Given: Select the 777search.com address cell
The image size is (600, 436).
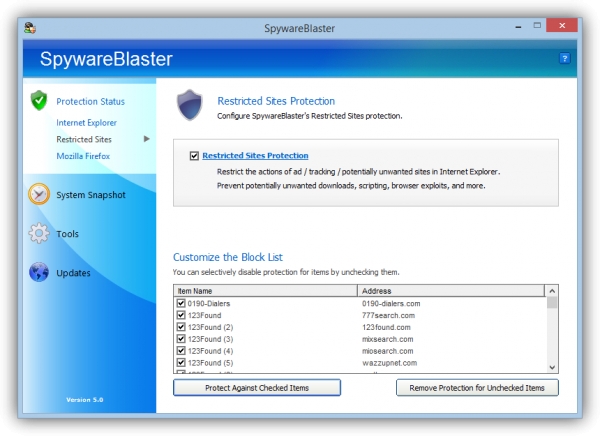Looking at the screenshot, I should pyautogui.click(x=388, y=315).
